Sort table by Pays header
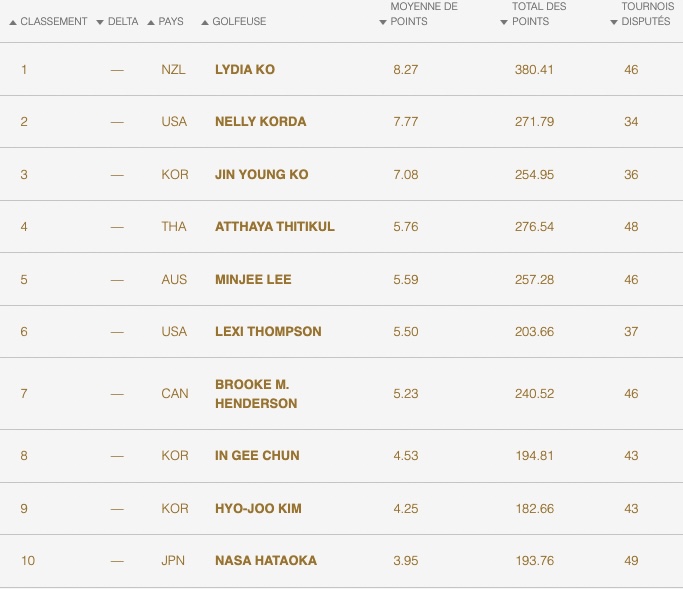 (171, 21)
